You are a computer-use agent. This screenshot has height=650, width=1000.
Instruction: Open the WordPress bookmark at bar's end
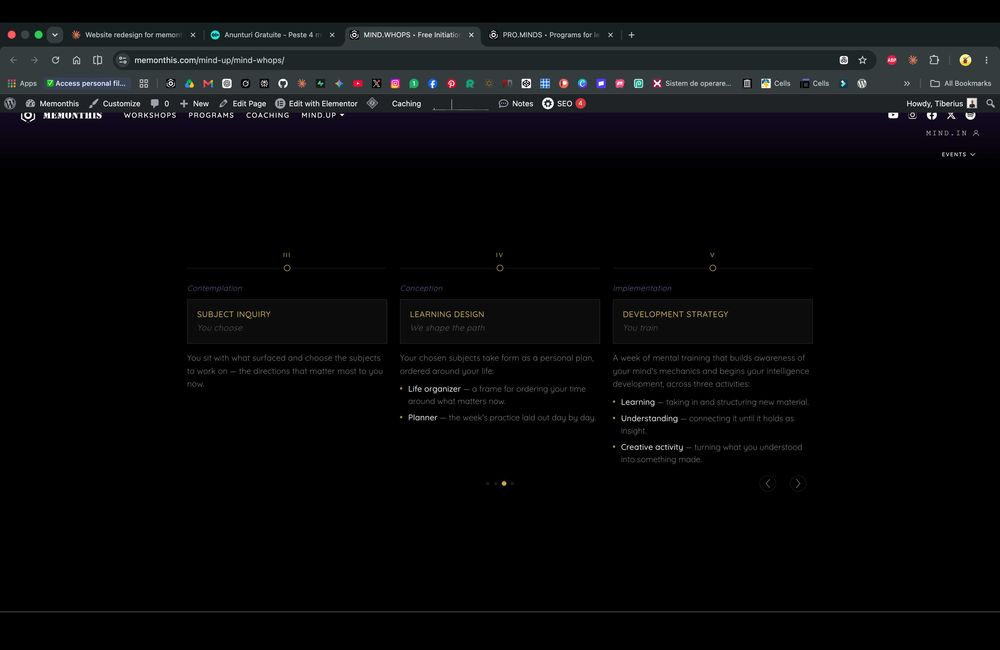[862, 84]
